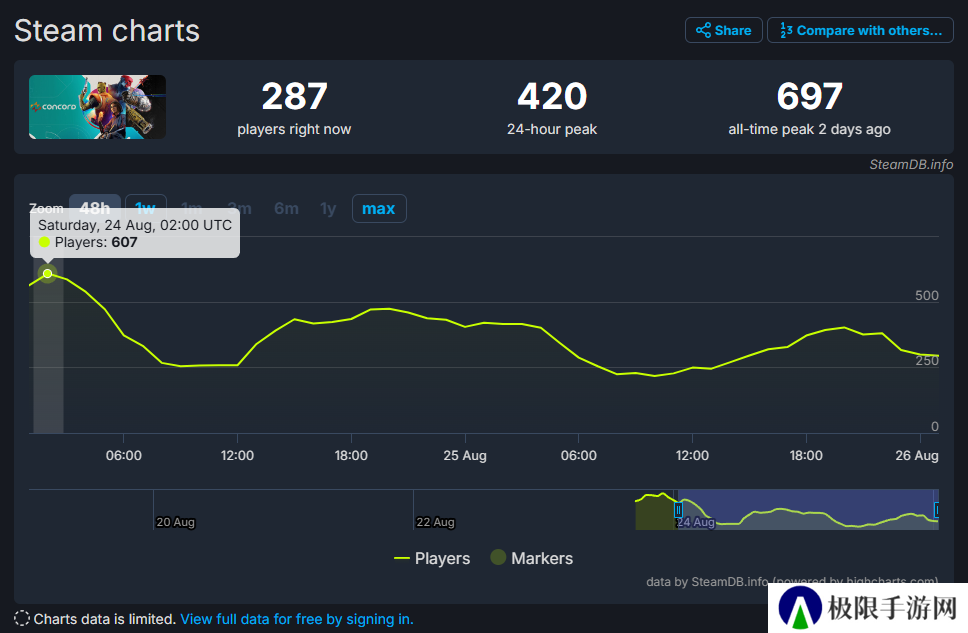The width and height of the screenshot is (968, 633).
Task: Click the 22 Aug navigator label
Action: coord(435,522)
